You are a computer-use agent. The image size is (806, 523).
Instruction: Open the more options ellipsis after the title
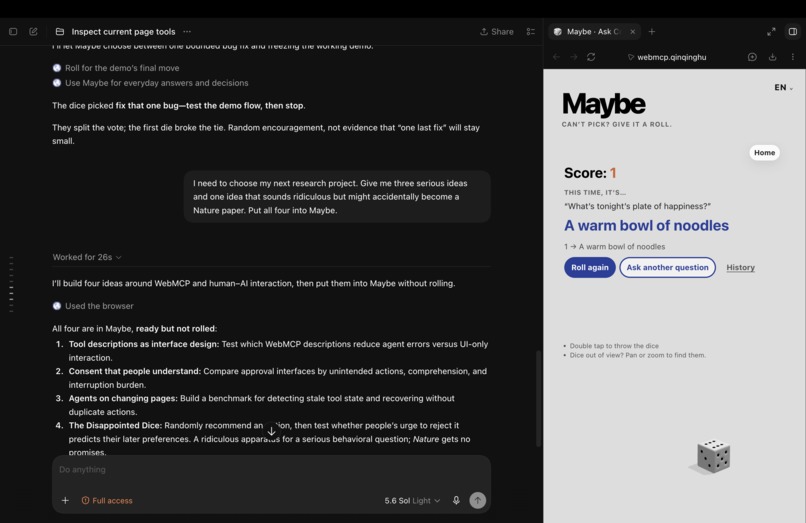pyautogui.click(x=187, y=31)
